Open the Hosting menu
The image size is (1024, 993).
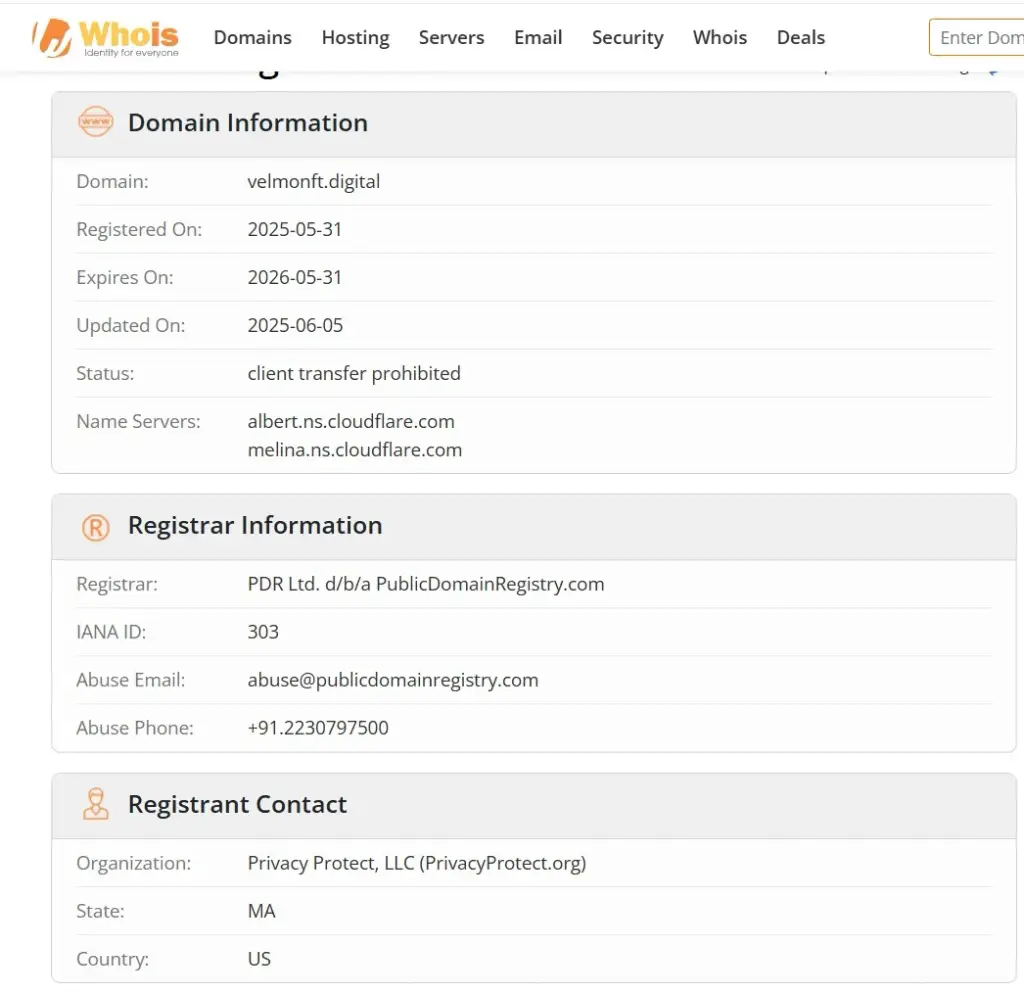click(355, 37)
